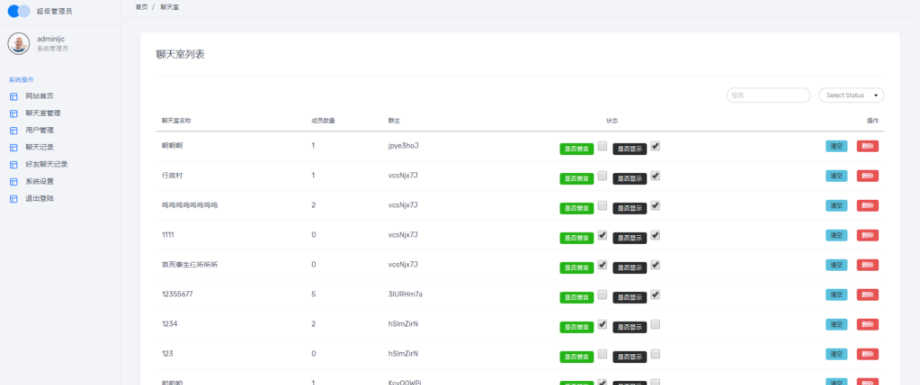Click the icon beside 网站首页
The height and width of the screenshot is (385, 920).
pyautogui.click(x=14, y=96)
